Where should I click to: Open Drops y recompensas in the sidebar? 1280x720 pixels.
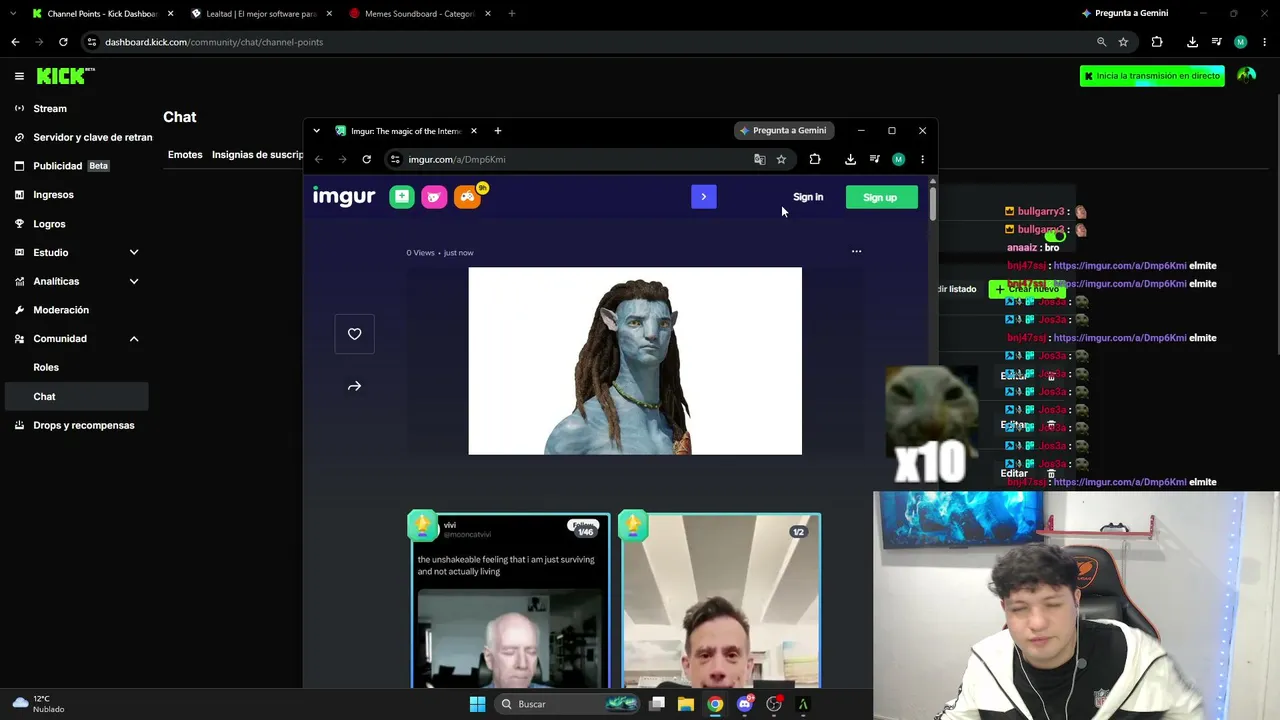click(84, 426)
